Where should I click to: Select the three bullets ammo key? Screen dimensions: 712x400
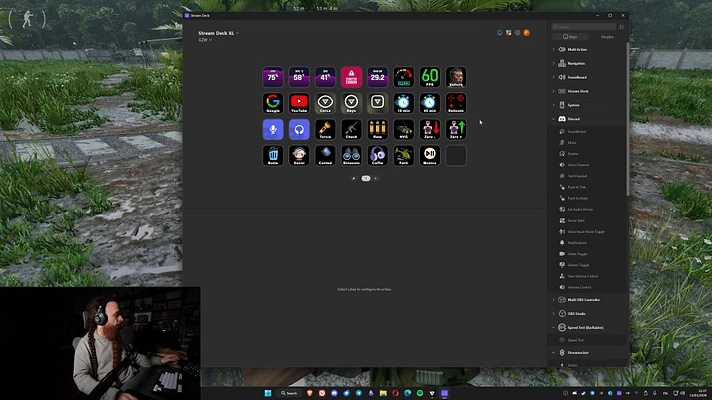click(377, 129)
